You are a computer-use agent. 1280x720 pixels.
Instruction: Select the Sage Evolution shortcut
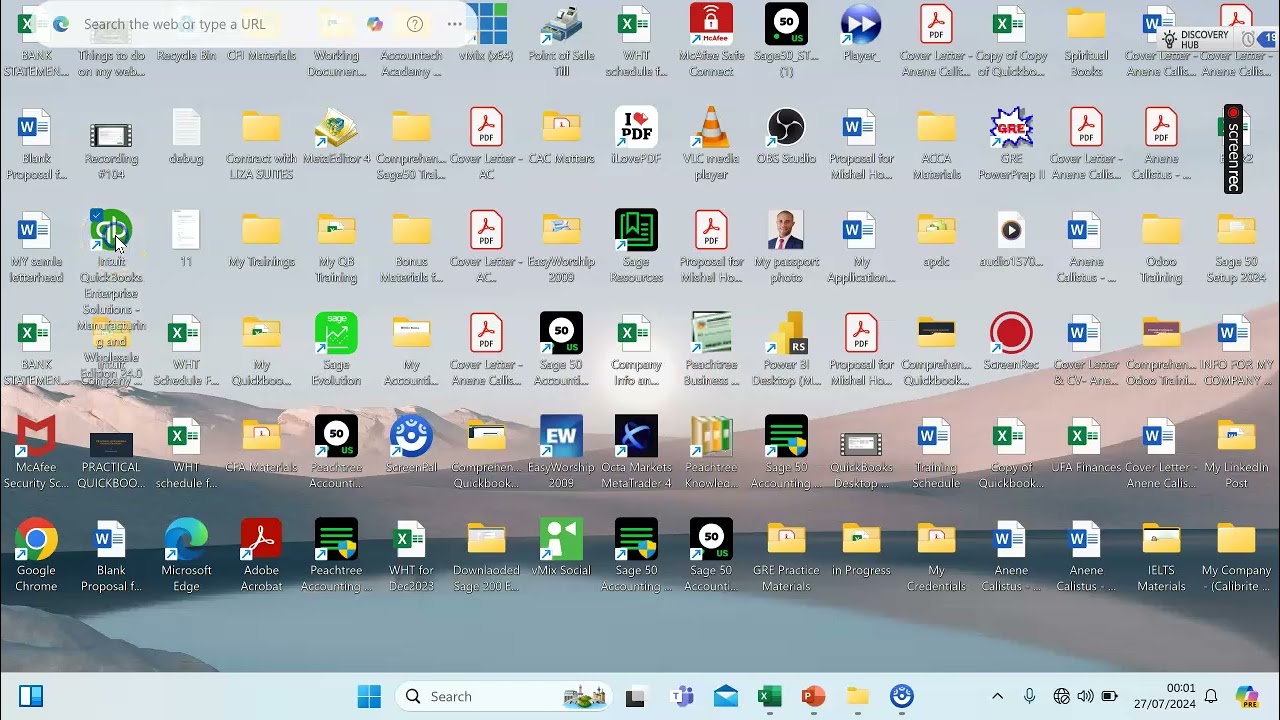(x=336, y=350)
